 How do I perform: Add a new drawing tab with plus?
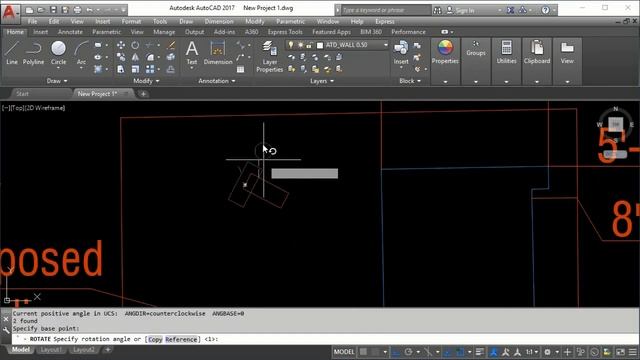pos(143,94)
